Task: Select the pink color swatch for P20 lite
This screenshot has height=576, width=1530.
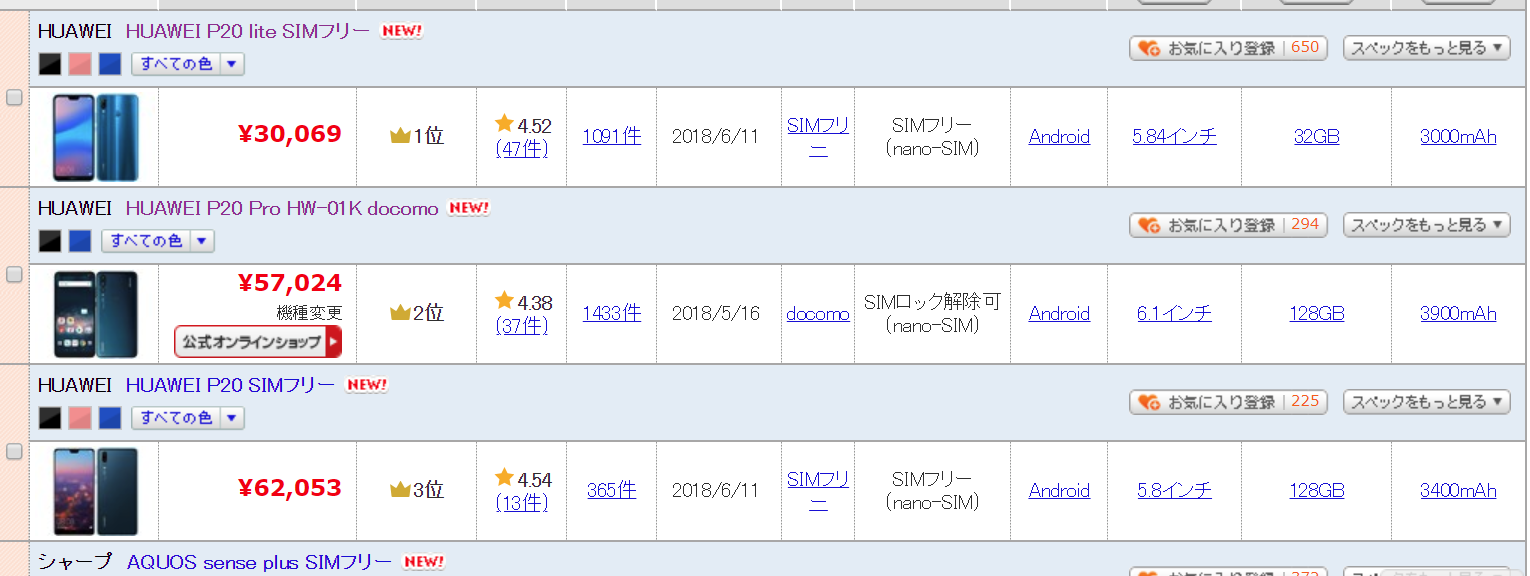Action: [x=80, y=64]
